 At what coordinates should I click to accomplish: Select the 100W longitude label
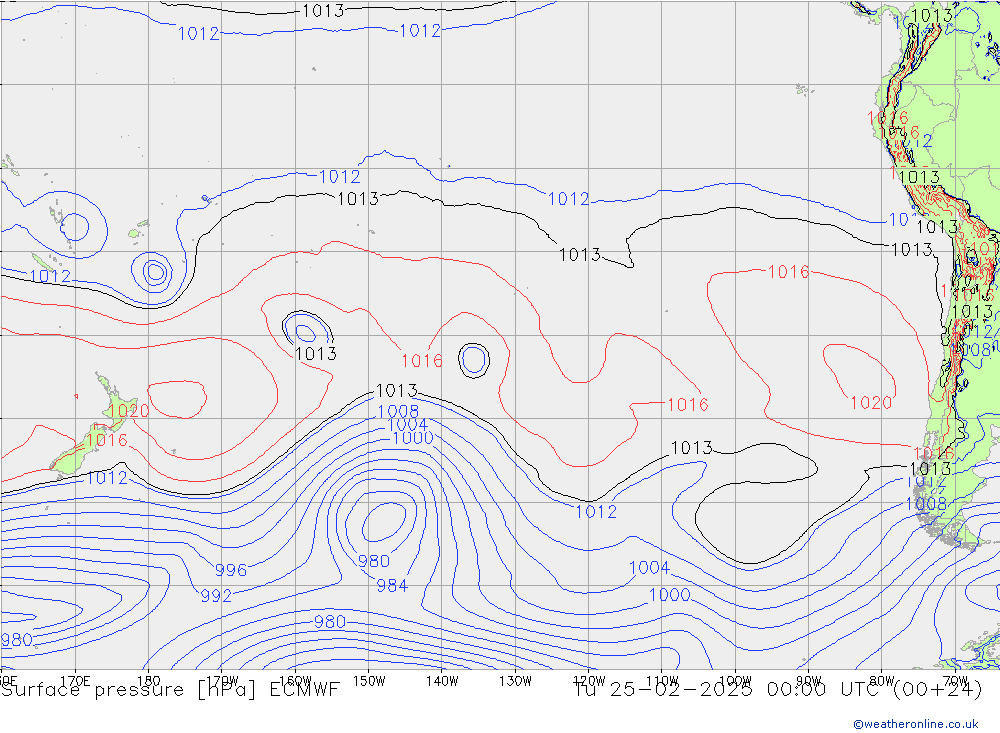click(735, 681)
